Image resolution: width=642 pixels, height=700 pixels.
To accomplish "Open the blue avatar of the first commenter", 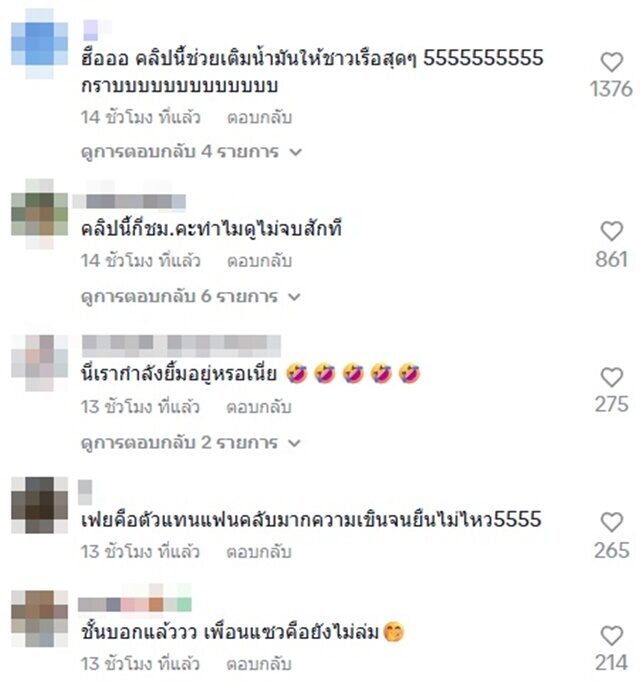I will pos(40,44).
